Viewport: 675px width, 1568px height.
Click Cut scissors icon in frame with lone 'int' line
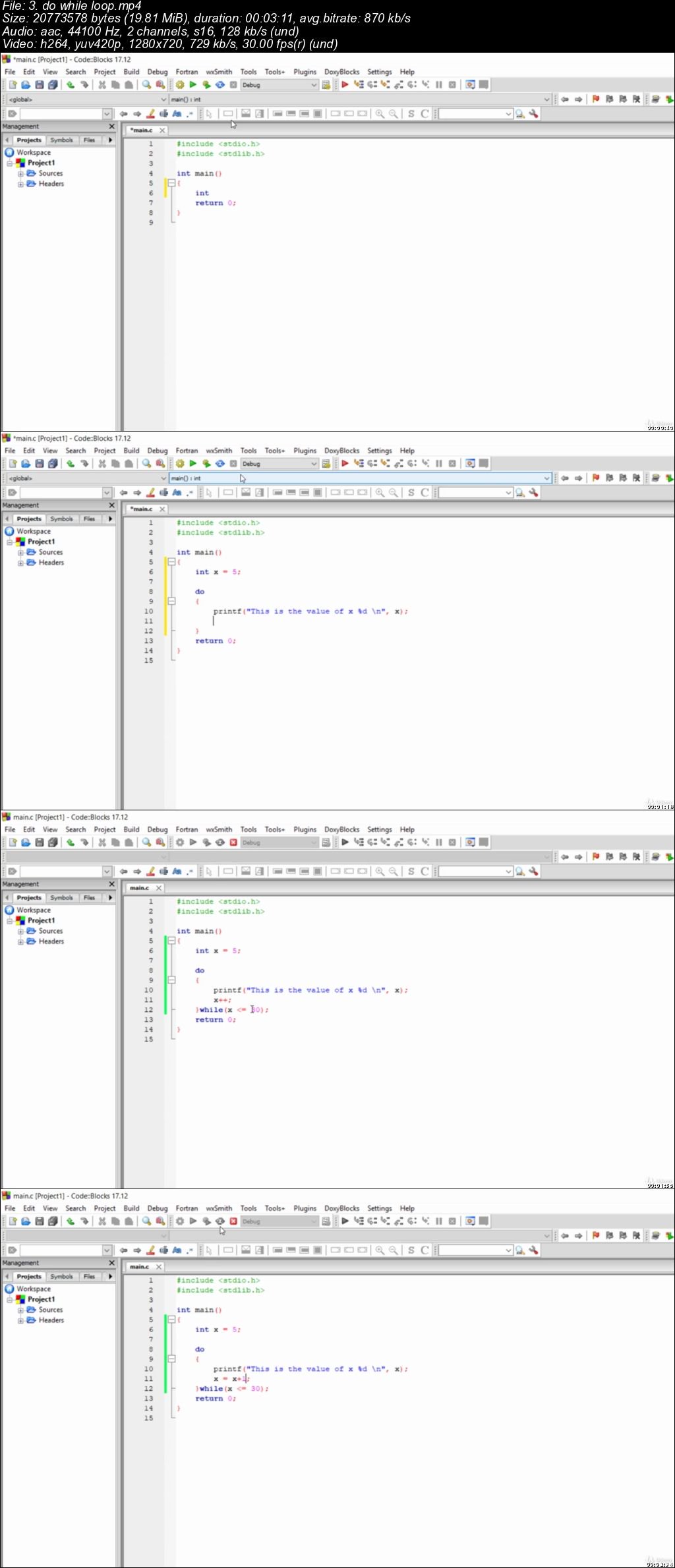point(102,85)
